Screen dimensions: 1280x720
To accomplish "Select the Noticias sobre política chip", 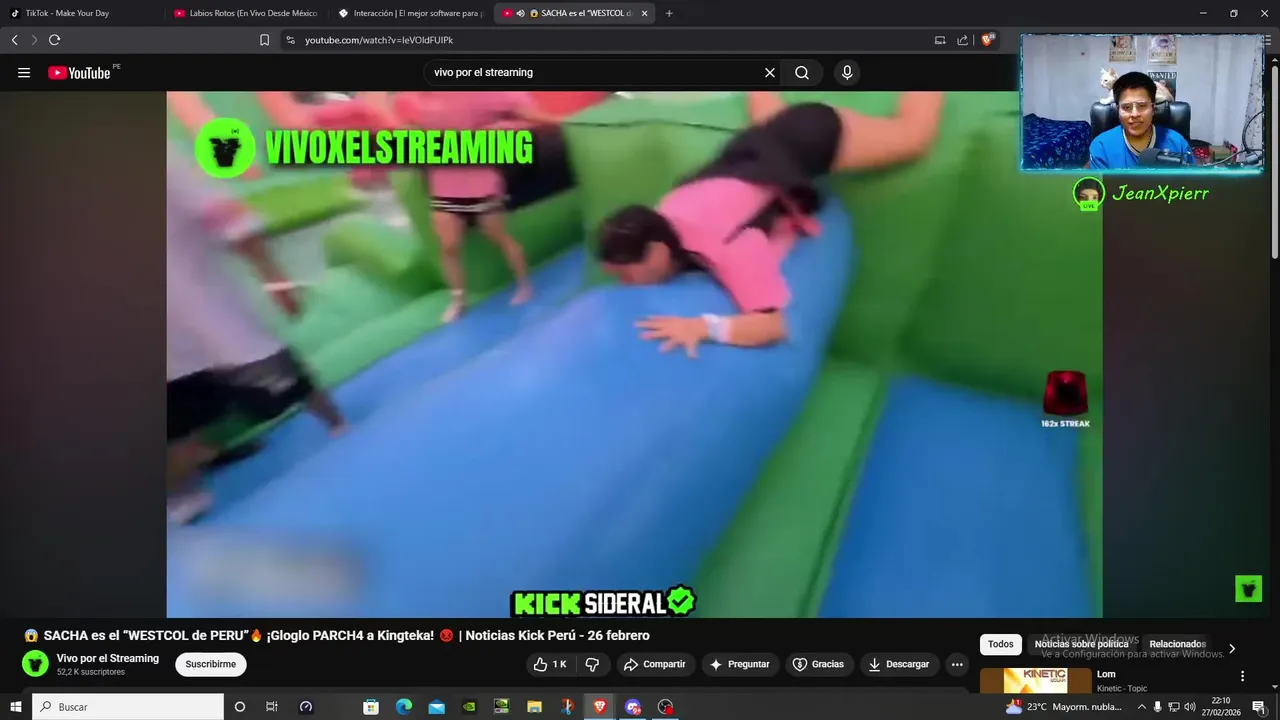I will click(1082, 644).
